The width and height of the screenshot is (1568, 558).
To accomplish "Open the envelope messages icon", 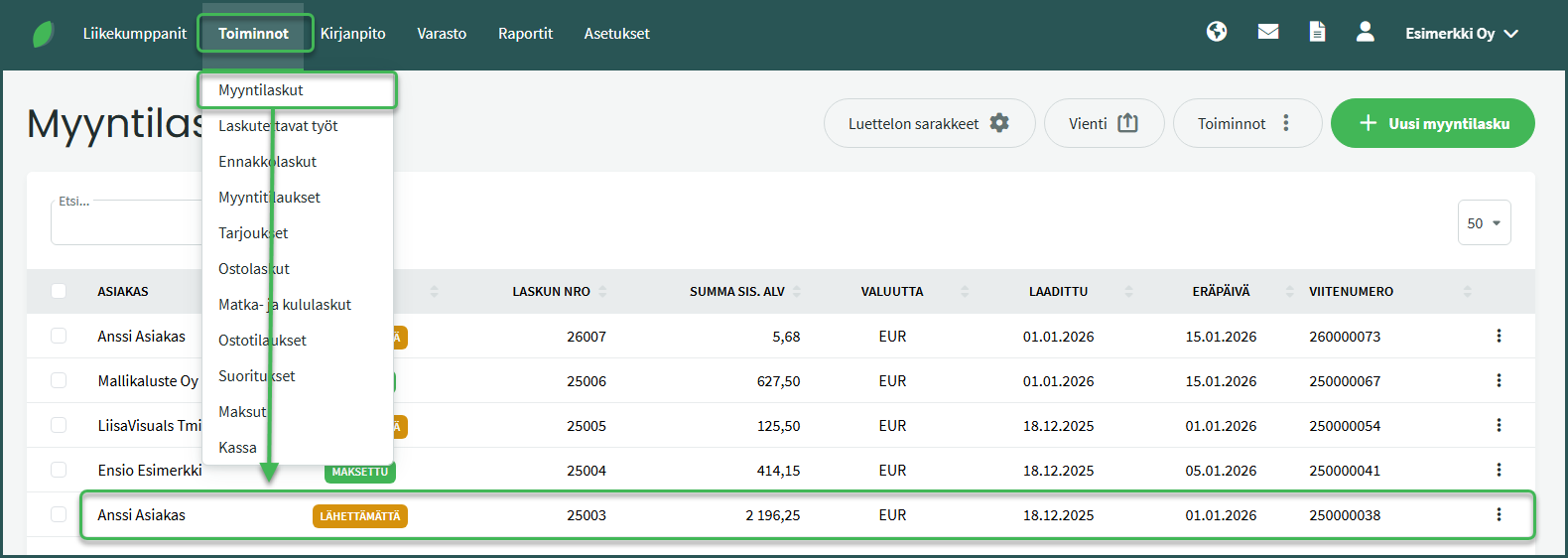I will [x=1267, y=32].
